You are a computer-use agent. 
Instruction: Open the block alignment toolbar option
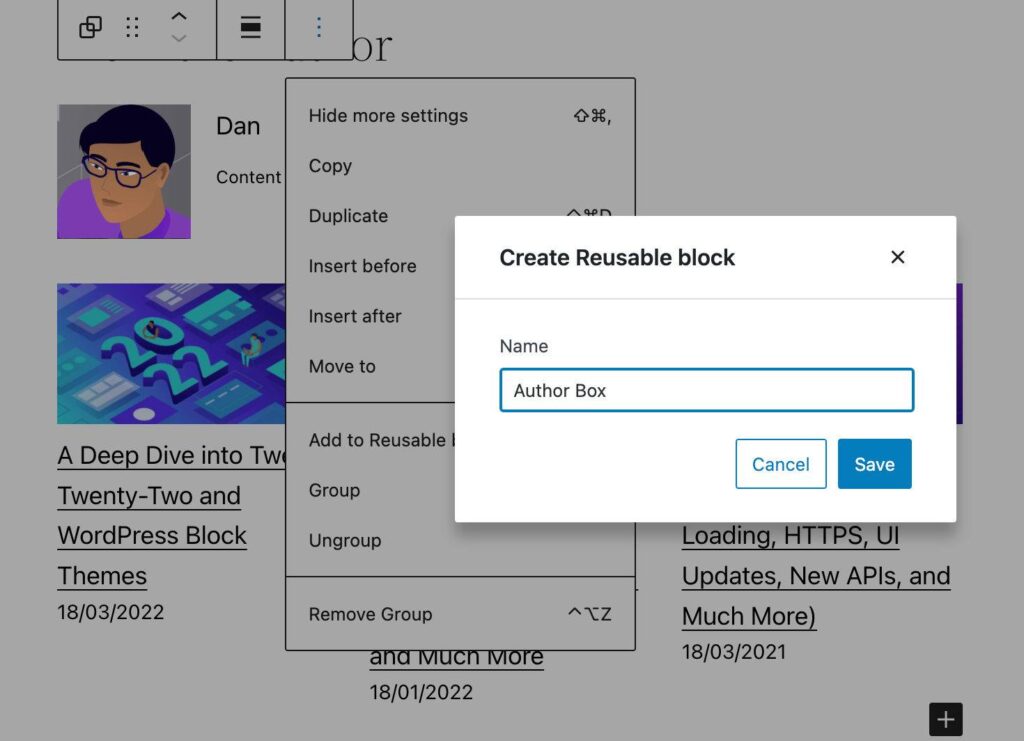(x=251, y=28)
